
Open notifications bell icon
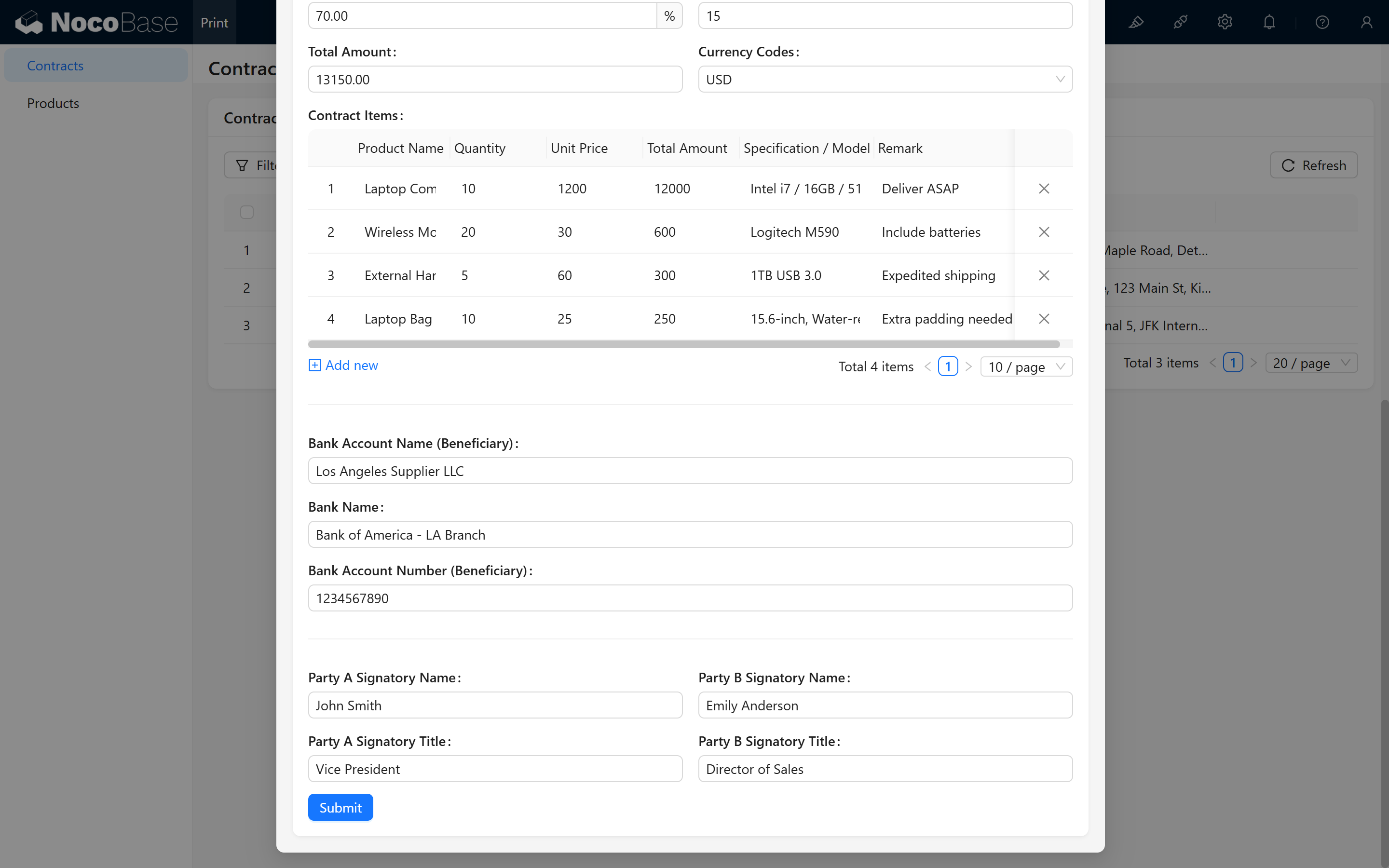tap(1269, 22)
